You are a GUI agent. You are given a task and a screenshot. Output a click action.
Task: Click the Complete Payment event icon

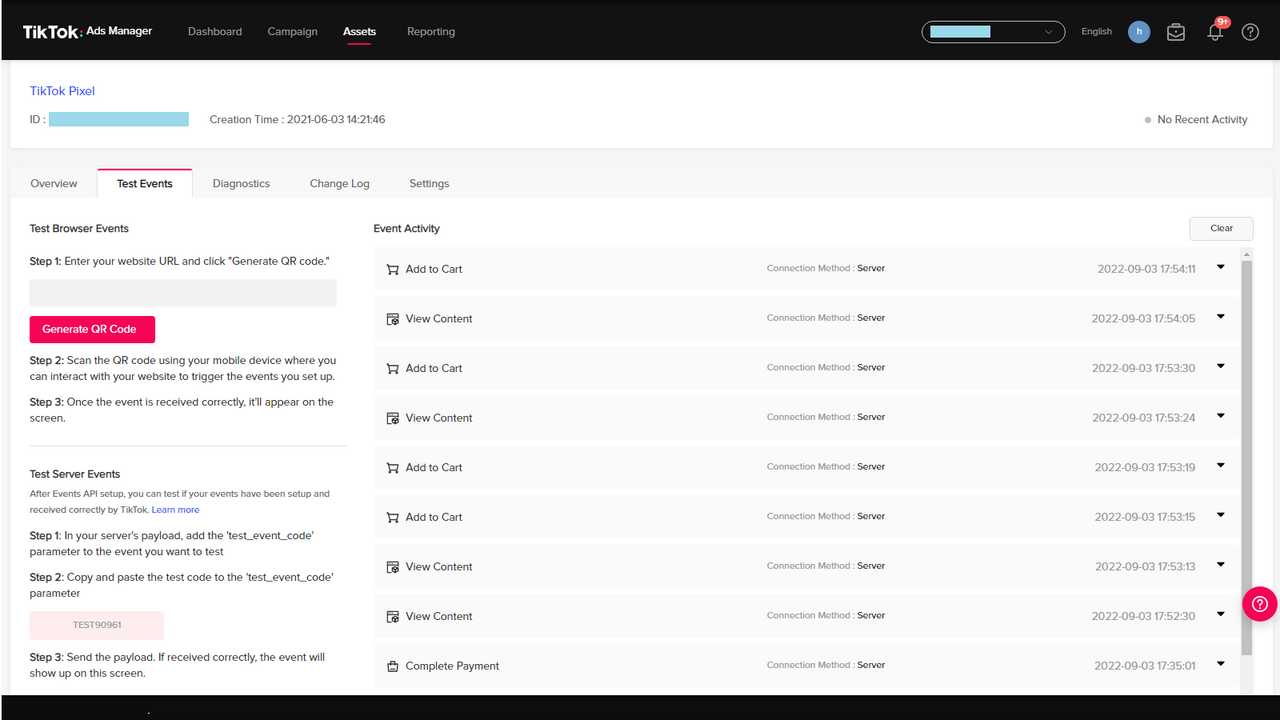[x=392, y=665]
